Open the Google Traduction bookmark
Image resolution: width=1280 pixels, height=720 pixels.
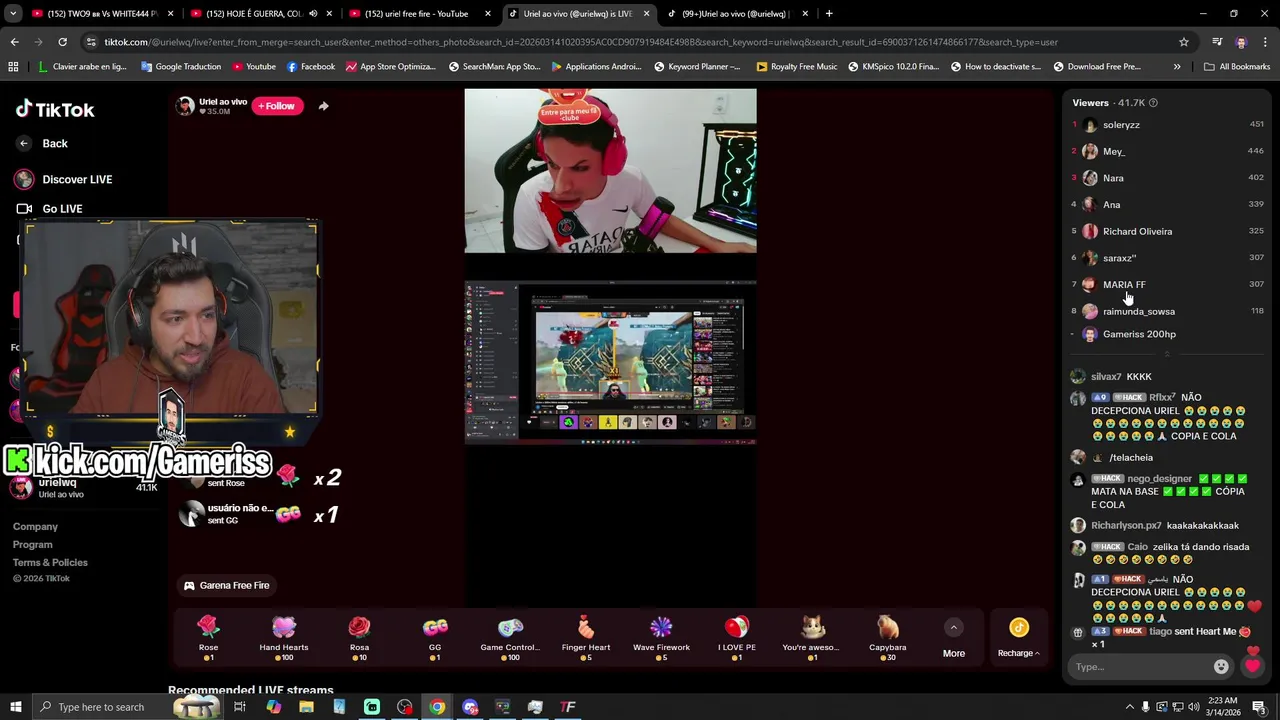tap(180, 67)
